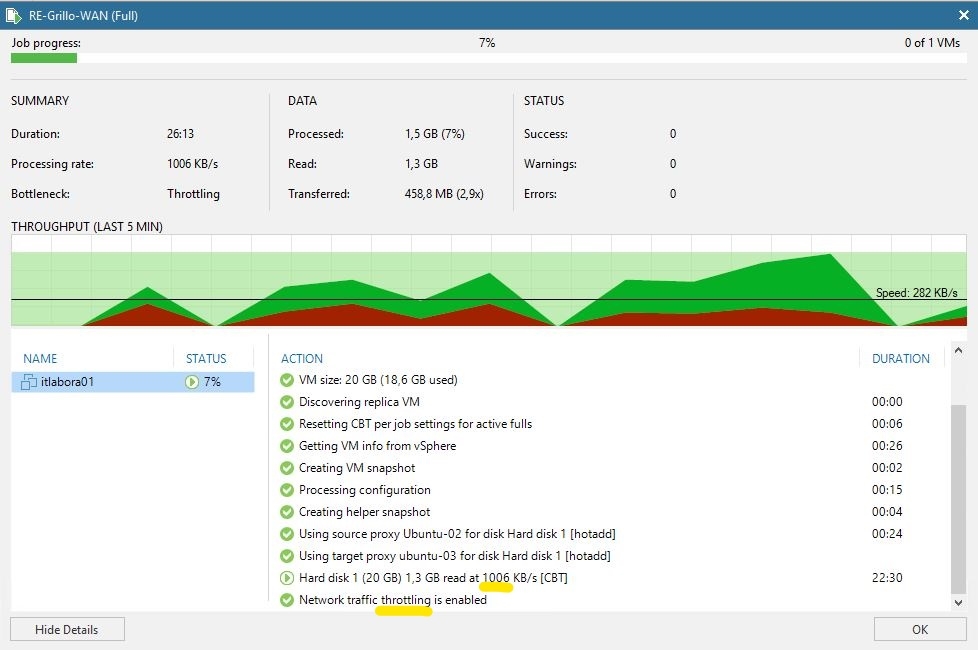Sort by the NAME column header
978x650 pixels.
point(40,359)
